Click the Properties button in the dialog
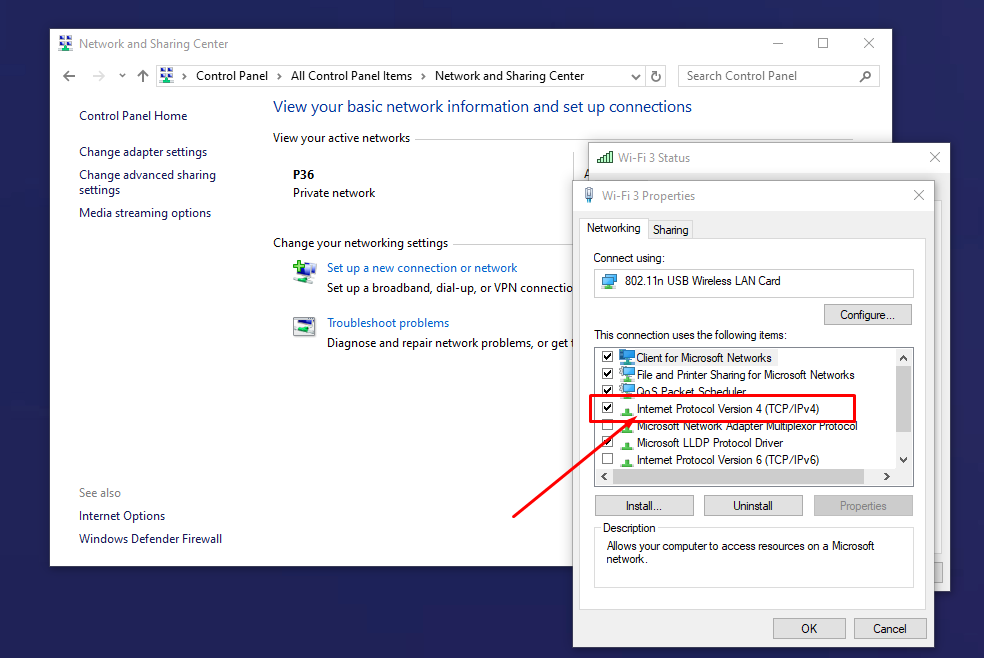984x658 pixels. pos(863,506)
